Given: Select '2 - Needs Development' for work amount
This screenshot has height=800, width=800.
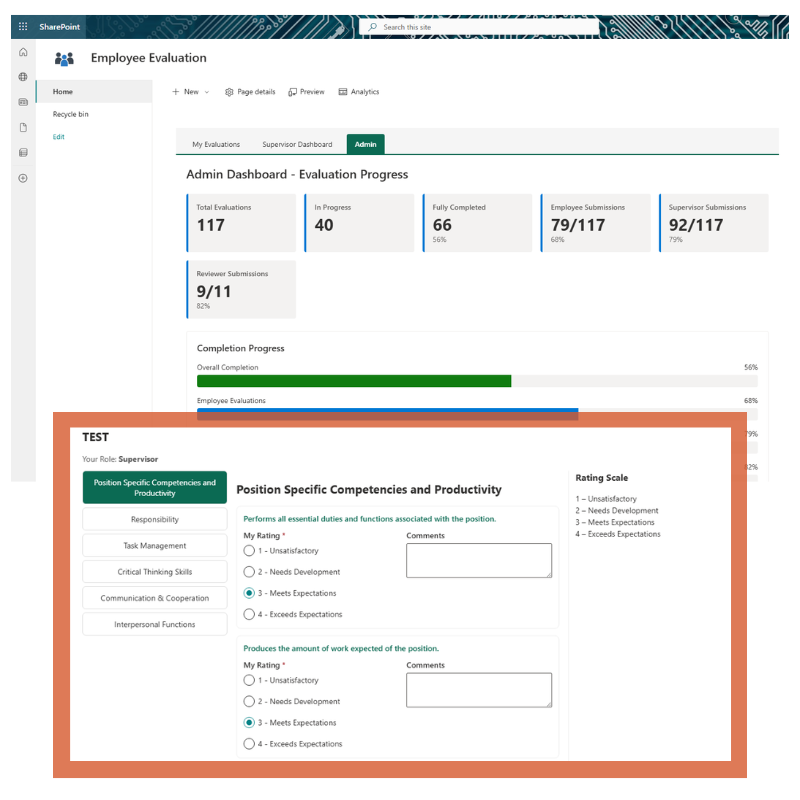Looking at the screenshot, I should click(x=250, y=701).
